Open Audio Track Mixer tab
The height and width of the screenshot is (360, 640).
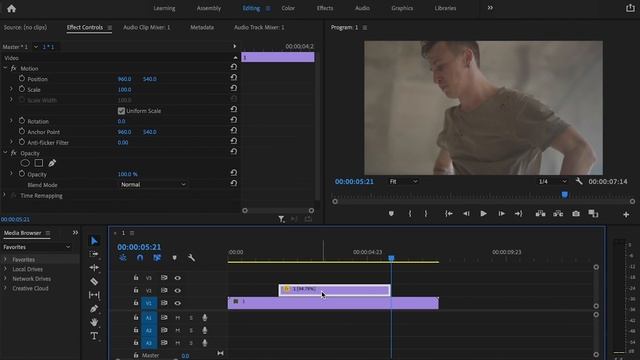coord(259,27)
